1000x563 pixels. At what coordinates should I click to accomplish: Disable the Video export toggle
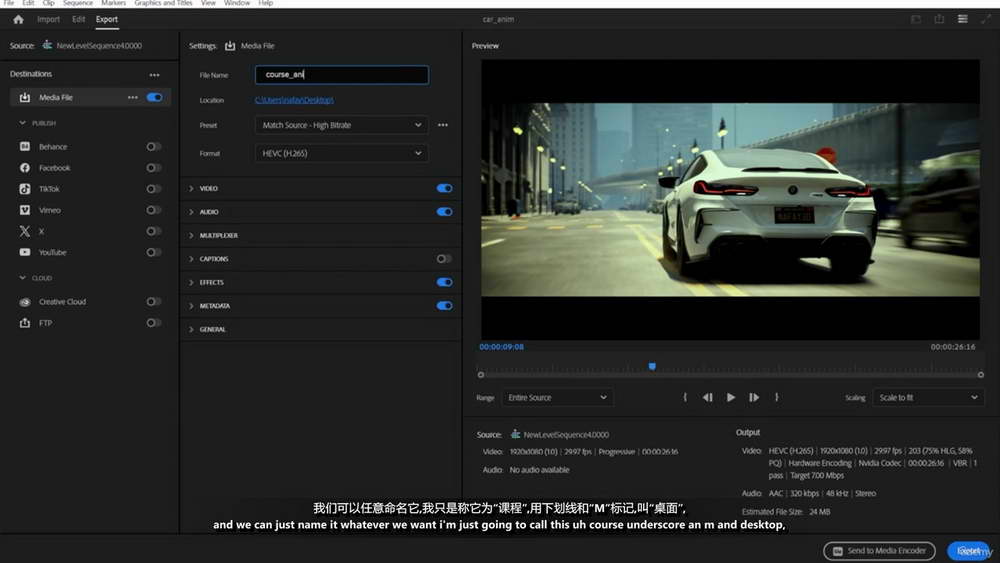445,188
